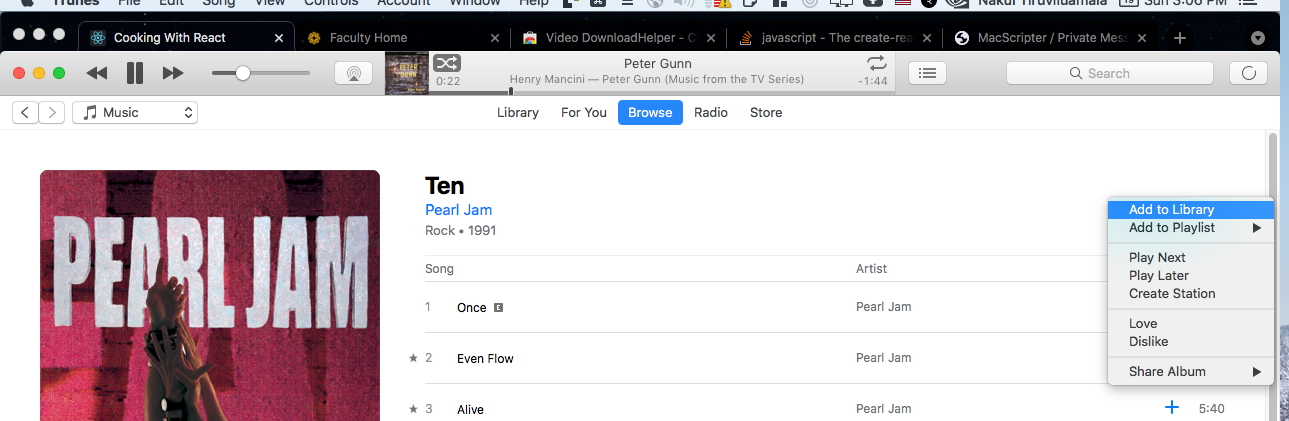Toggle shuffle in the now playing display

coord(446,62)
